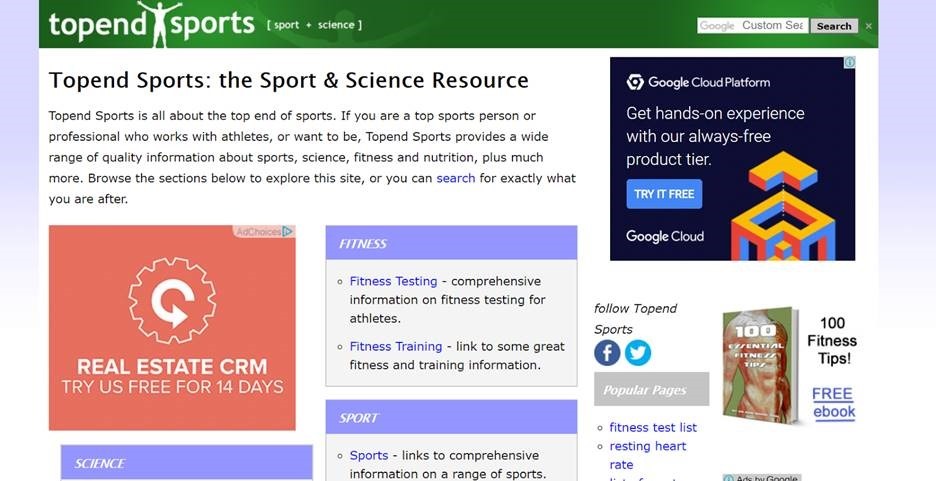The width and height of the screenshot is (936, 481).
Task: Click the Google Cloud ad info icon
Action: pyautogui.click(x=849, y=63)
